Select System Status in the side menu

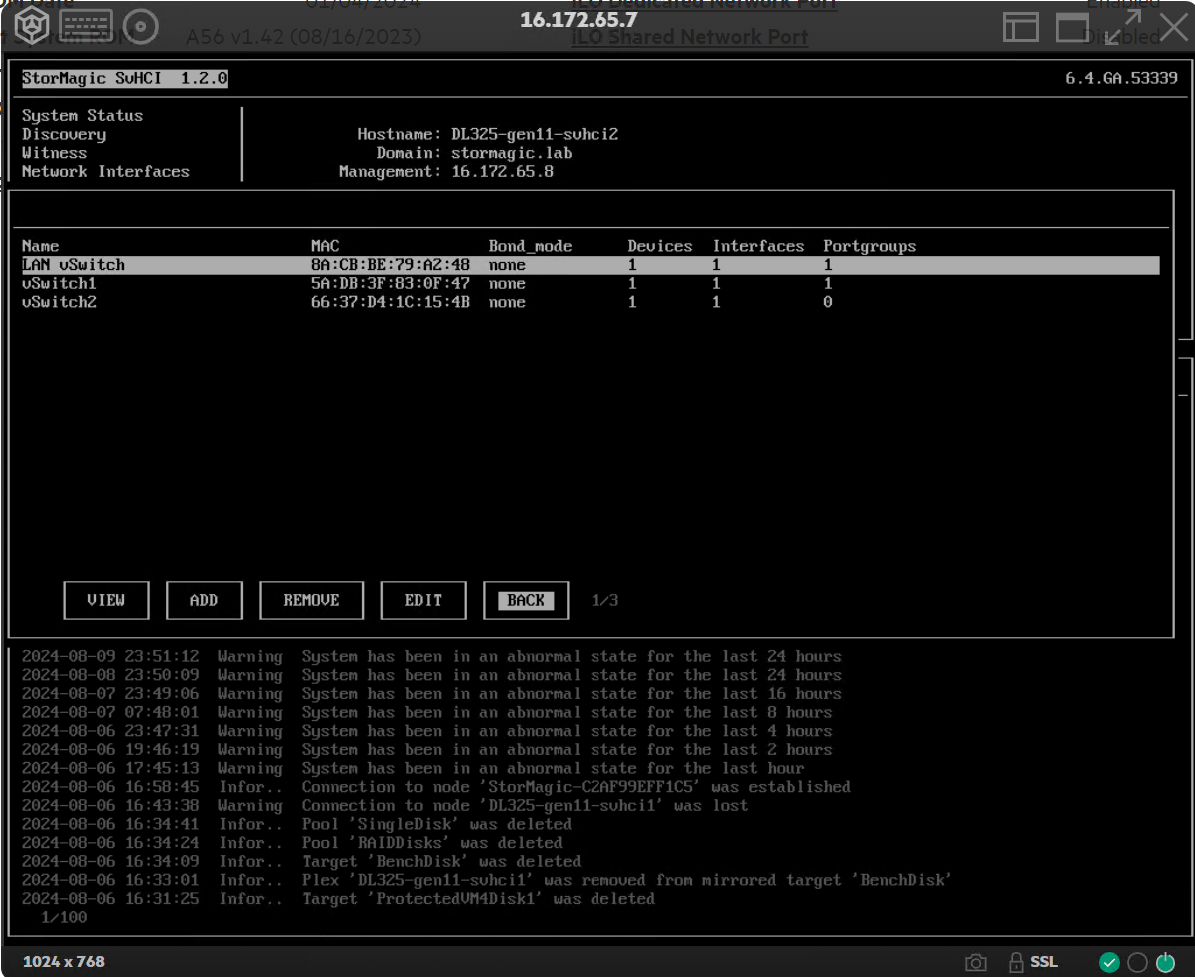[82, 115]
